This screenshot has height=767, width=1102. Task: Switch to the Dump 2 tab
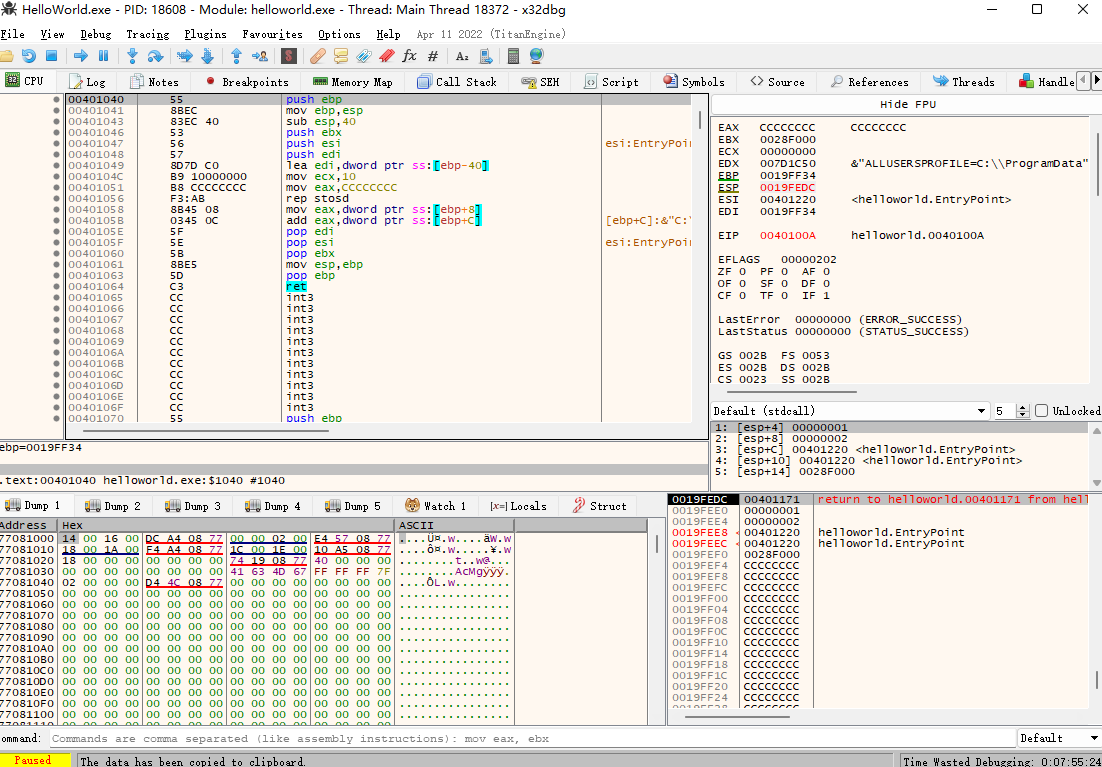click(x=113, y=506)
